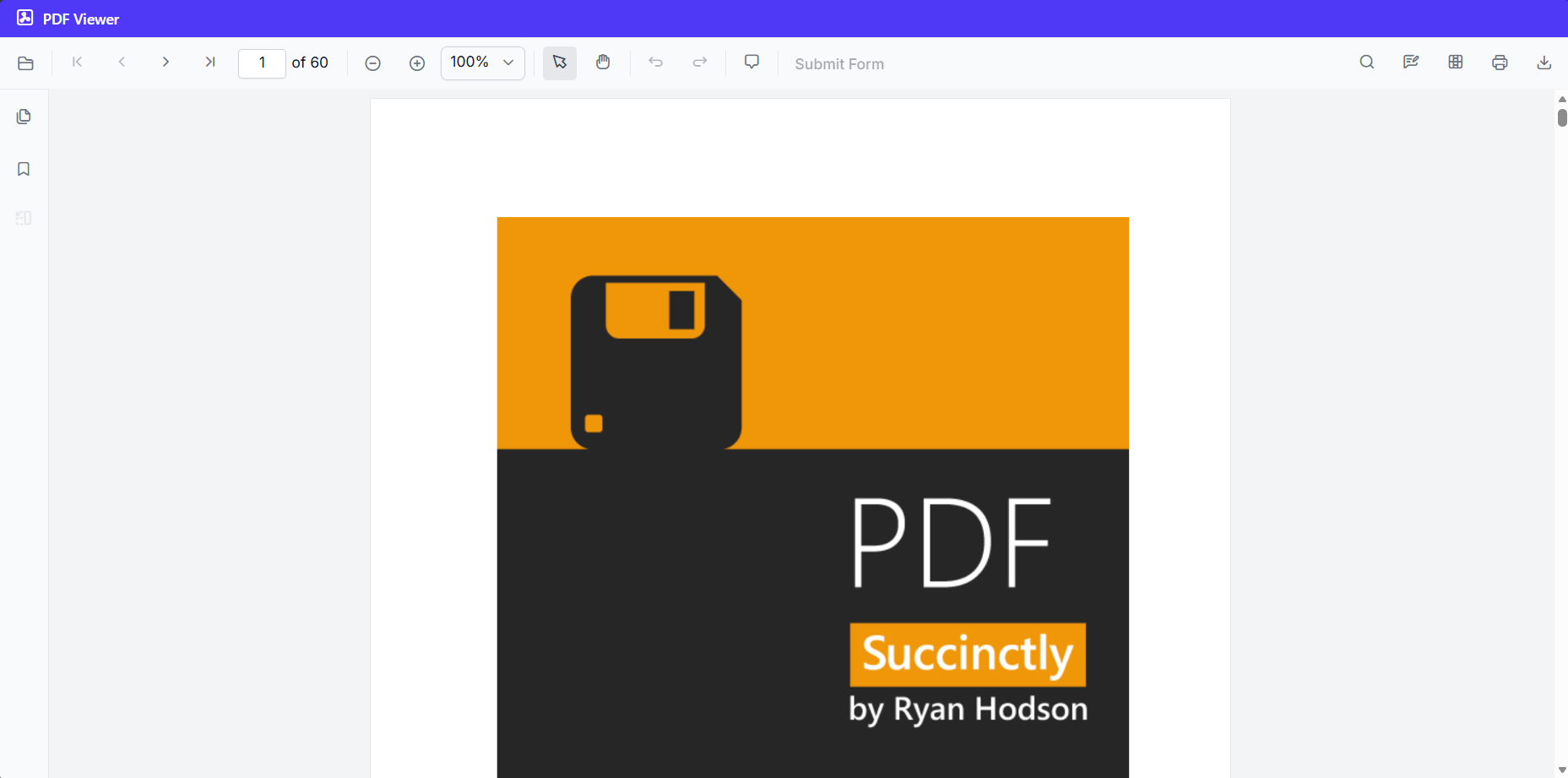Go to the next page
1568x778 pixels.
[x=165, y=62]
